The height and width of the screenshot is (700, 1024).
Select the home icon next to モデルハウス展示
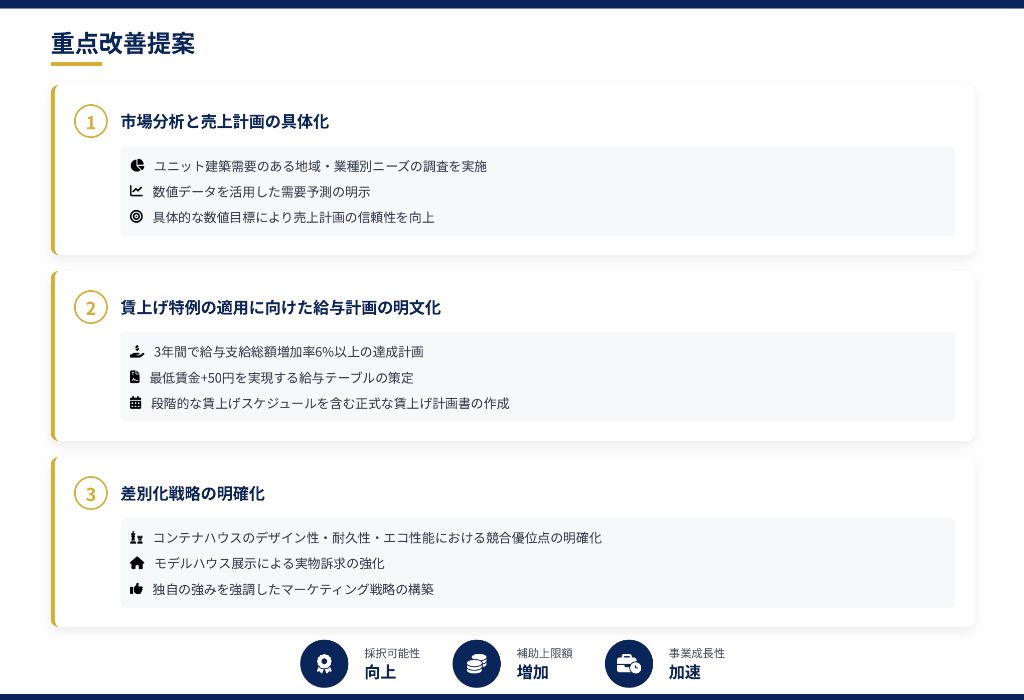137,562
